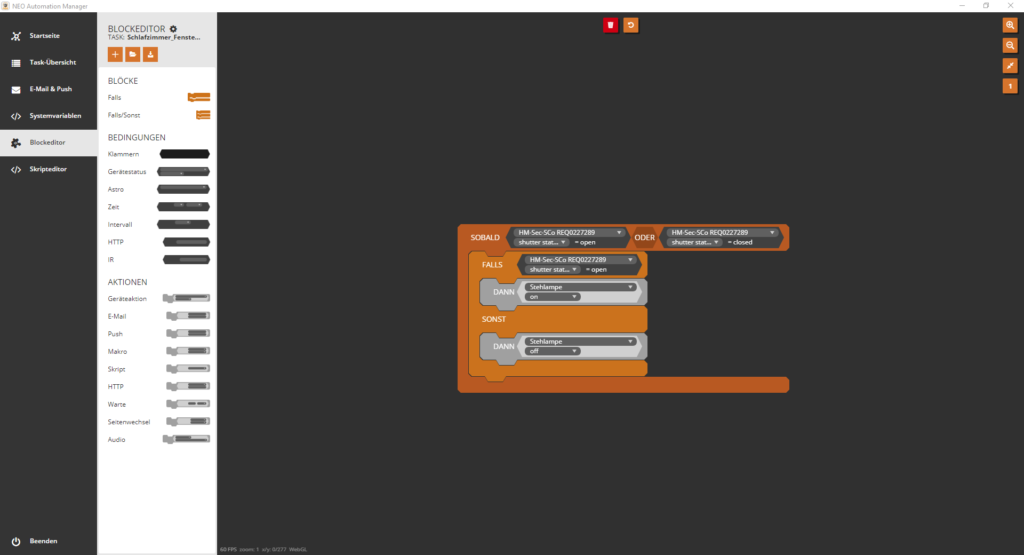1024x555 pixels.
Task: Open the gear settings next to BLOCKEDITOR
Action: point(173,29)
